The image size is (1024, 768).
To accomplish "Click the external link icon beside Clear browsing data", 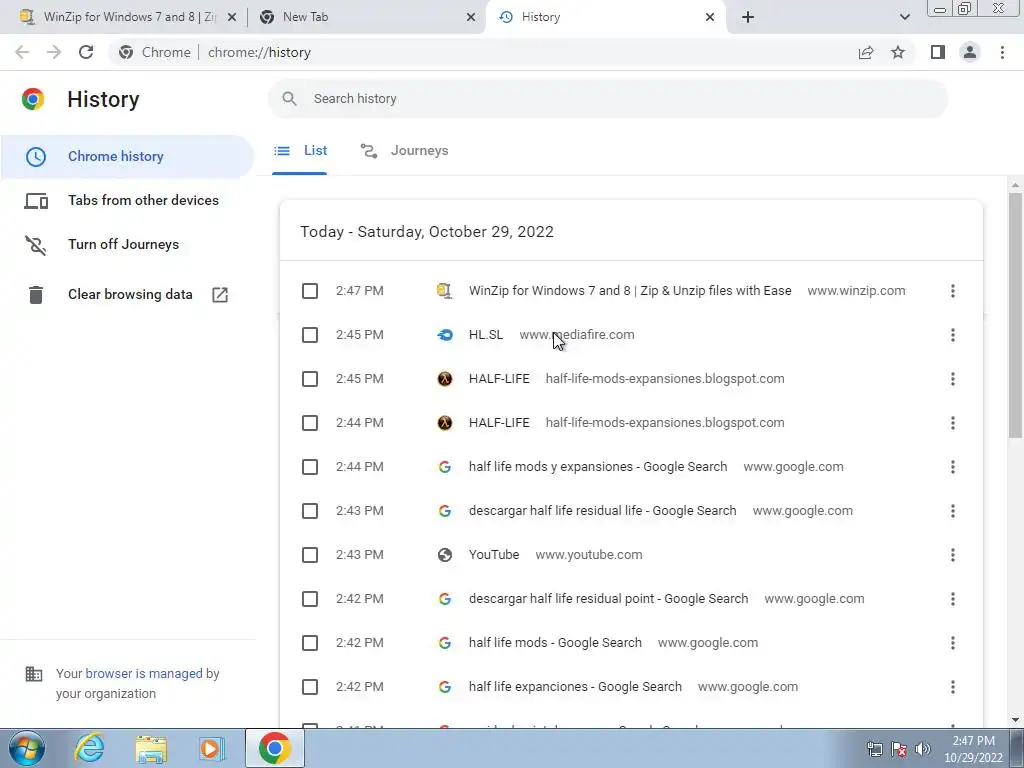I will (x=220, y=295).
